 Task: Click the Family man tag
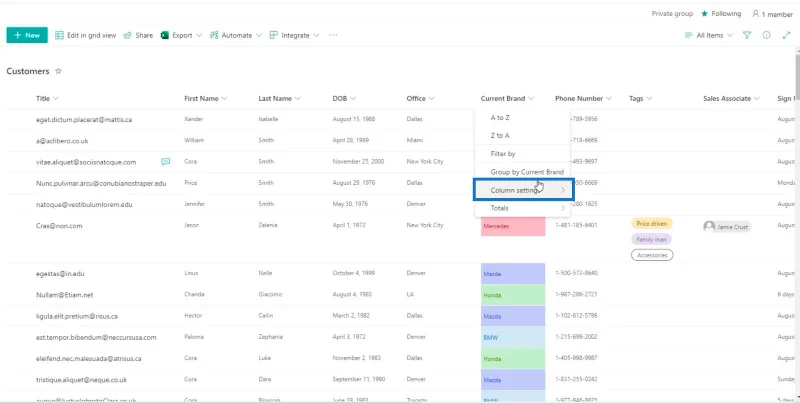[651, 239]
